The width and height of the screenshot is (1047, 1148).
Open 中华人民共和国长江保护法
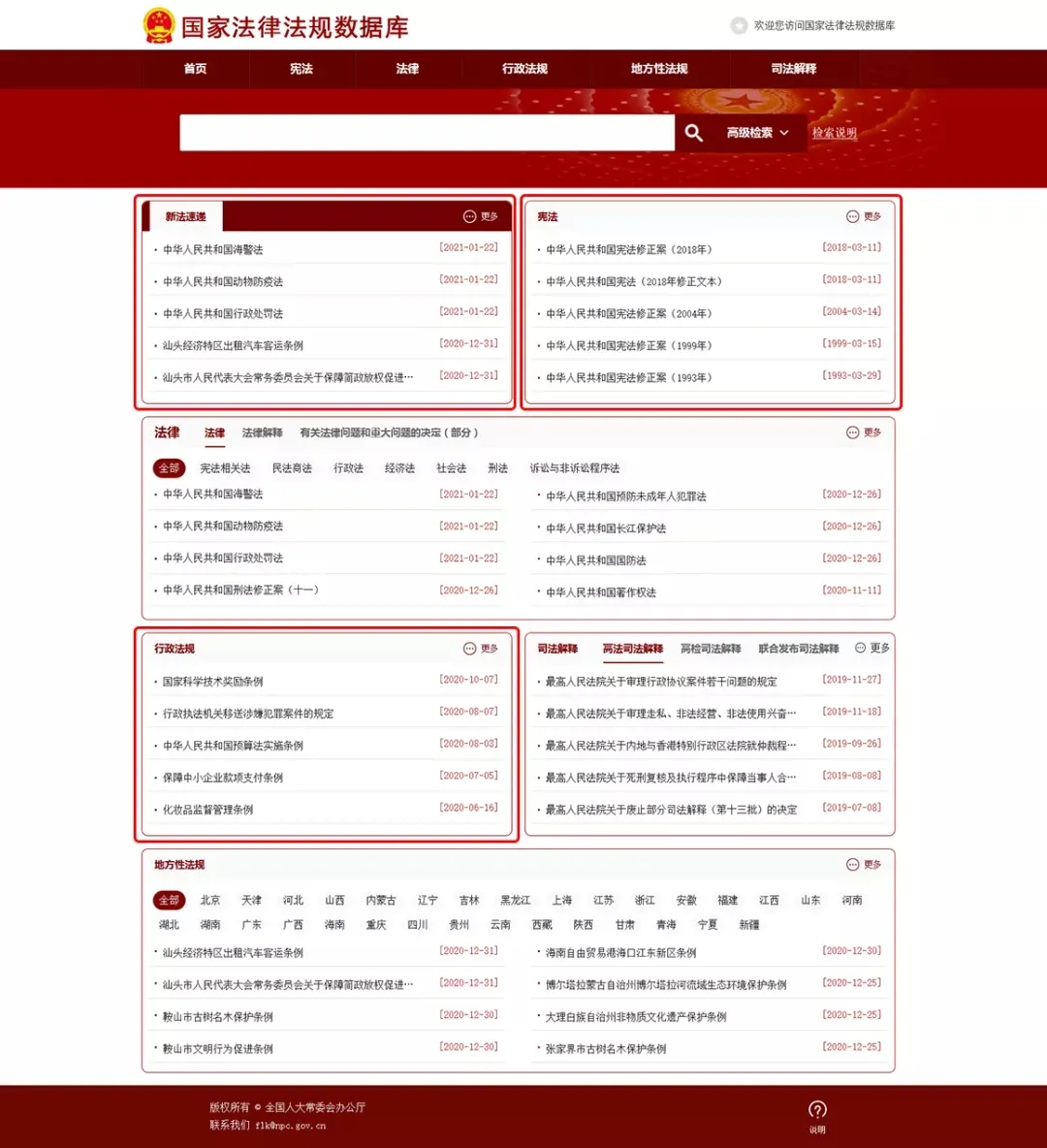tap(606, 528)
